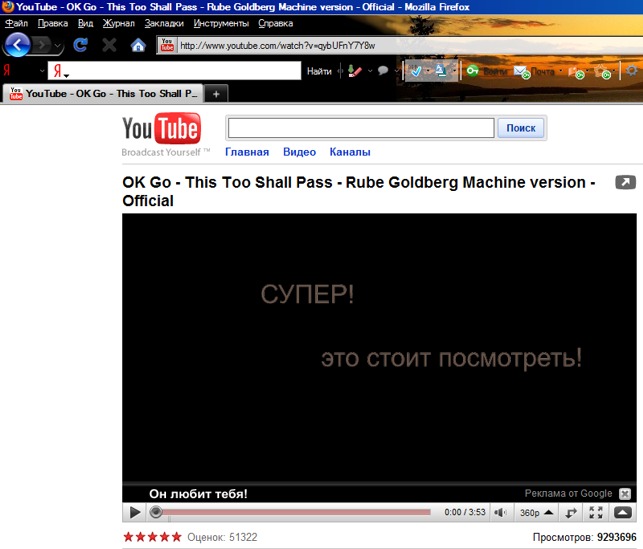Go back with the Firefox back arrow
This screenshot has height=549, width=643.
click(17, 44)
